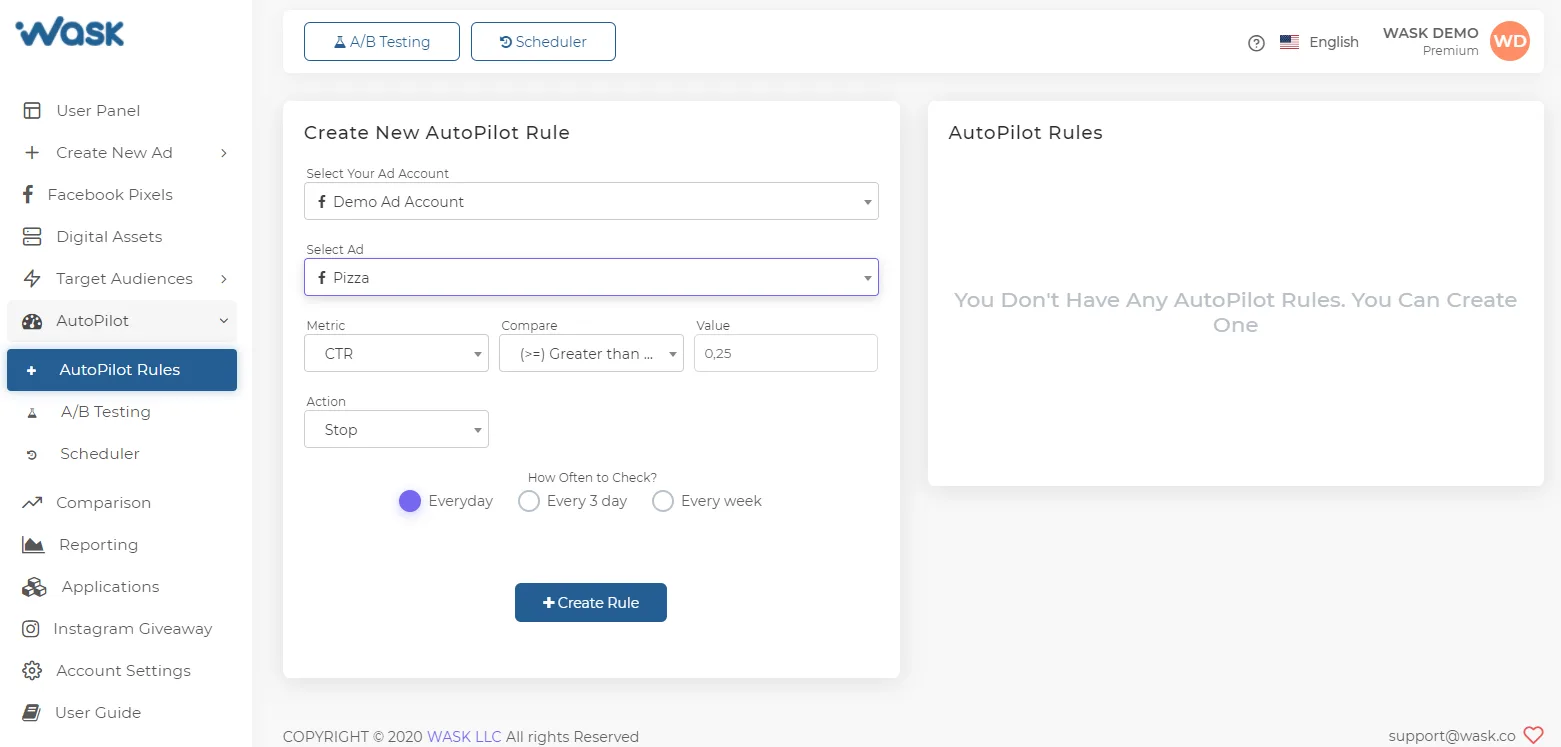This screenshot has width=1561, height=747.
Task: Click the WASK DEMO Premium account name
Action: point(1430,41)
